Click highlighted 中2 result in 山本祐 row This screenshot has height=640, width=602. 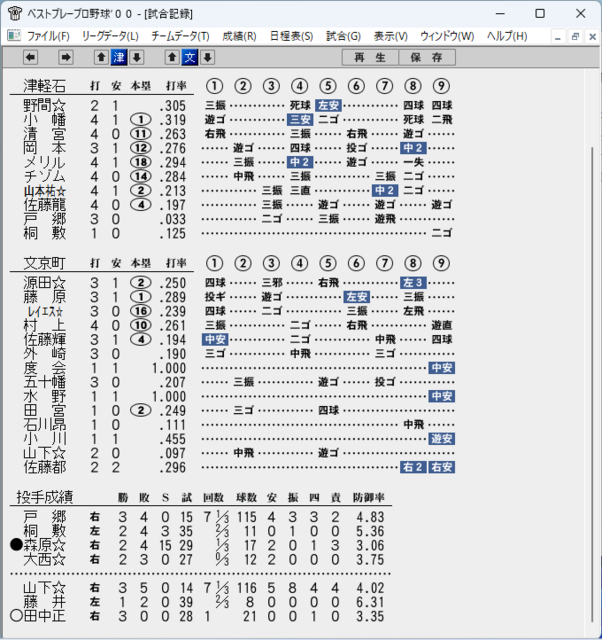pos(385,190)
